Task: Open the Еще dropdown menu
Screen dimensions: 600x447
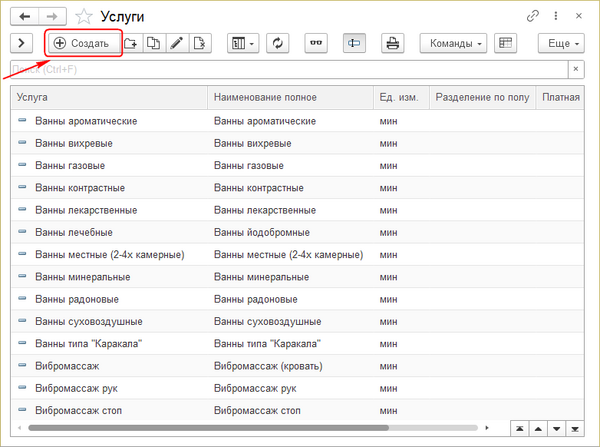Action: 561,43
